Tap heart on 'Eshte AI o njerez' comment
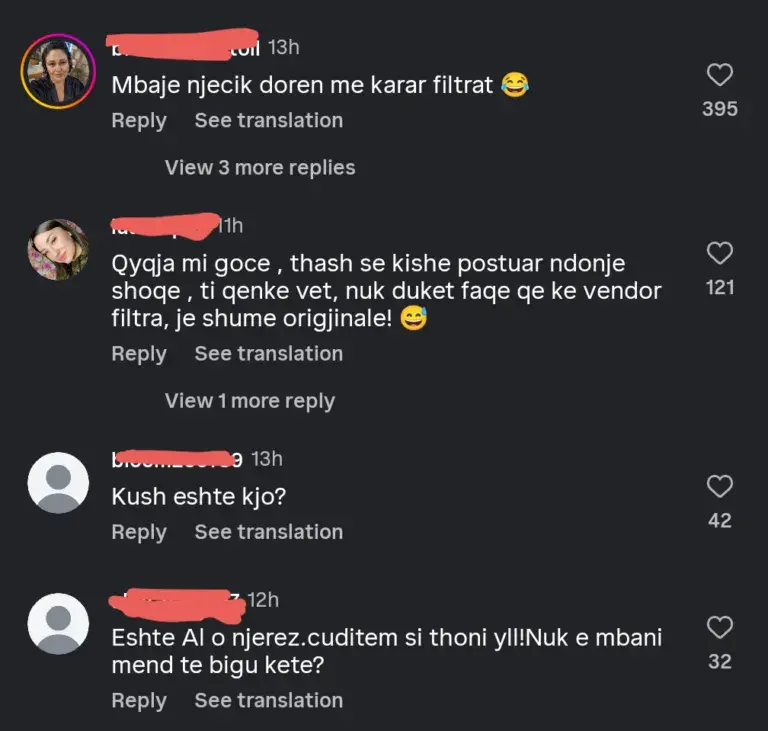This screenshot has width=768, height=731. pyautogui.click(x=719, y=628)
